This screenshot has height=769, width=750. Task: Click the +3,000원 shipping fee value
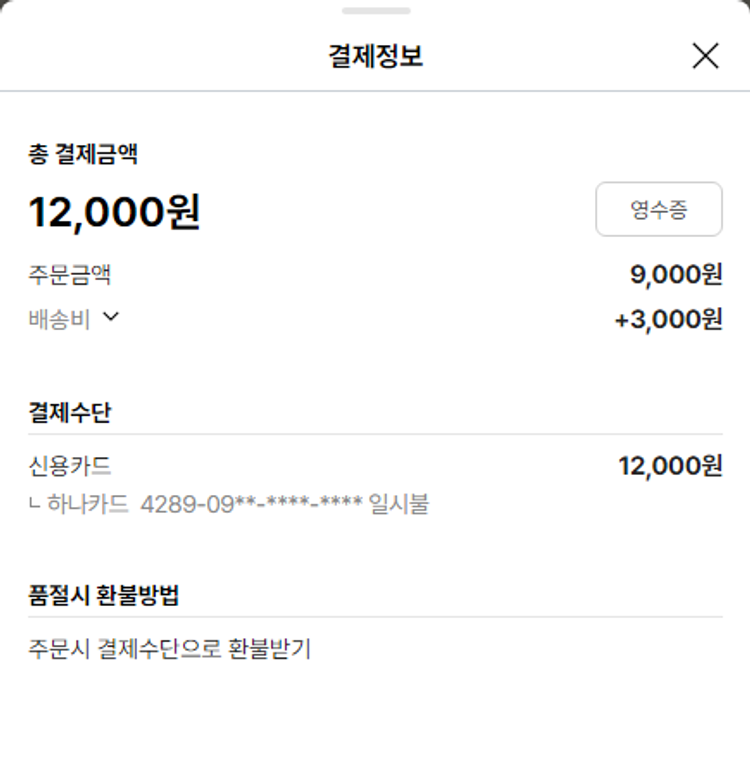668,319
